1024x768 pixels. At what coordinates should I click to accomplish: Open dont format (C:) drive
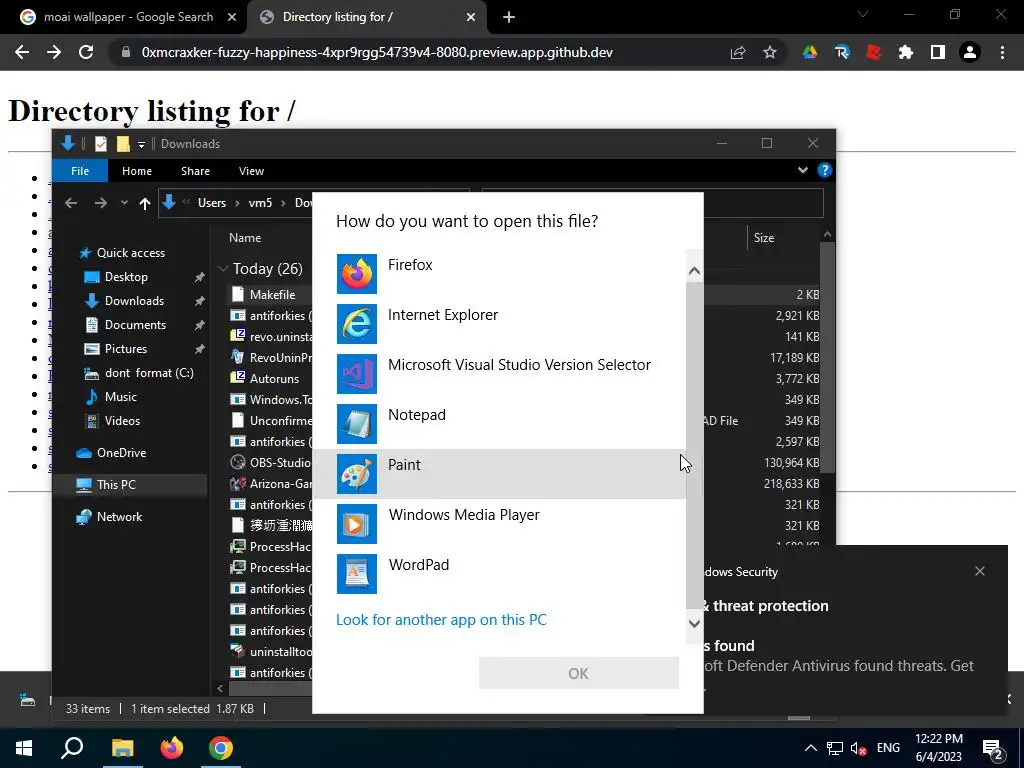[x=149, y=373]
